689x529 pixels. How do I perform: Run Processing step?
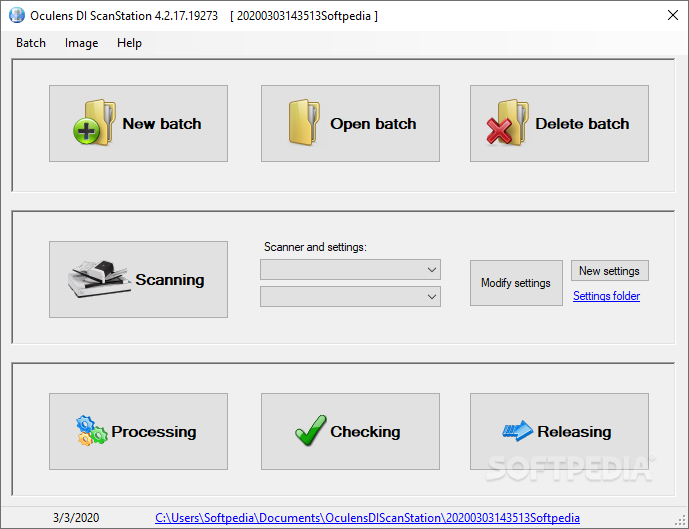(x=138, y=431)
